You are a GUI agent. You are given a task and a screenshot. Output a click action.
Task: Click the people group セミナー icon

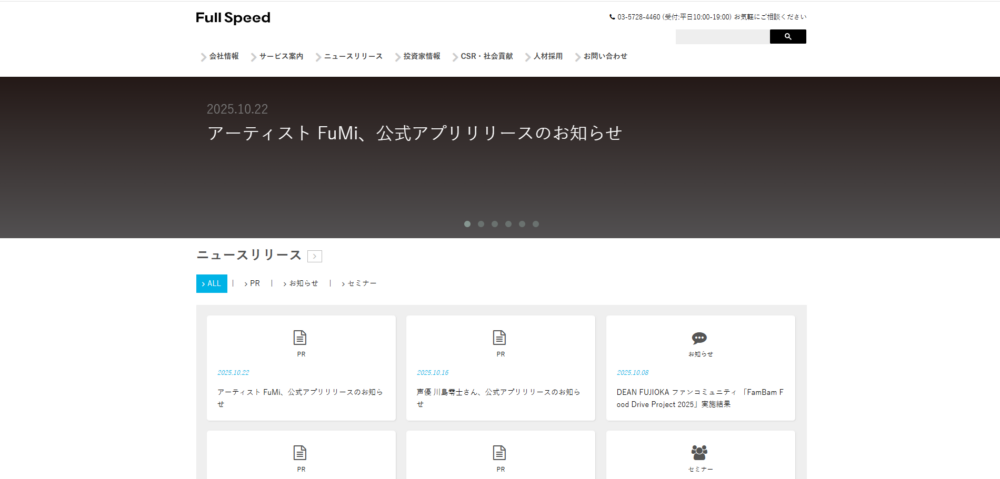(700, 452)
